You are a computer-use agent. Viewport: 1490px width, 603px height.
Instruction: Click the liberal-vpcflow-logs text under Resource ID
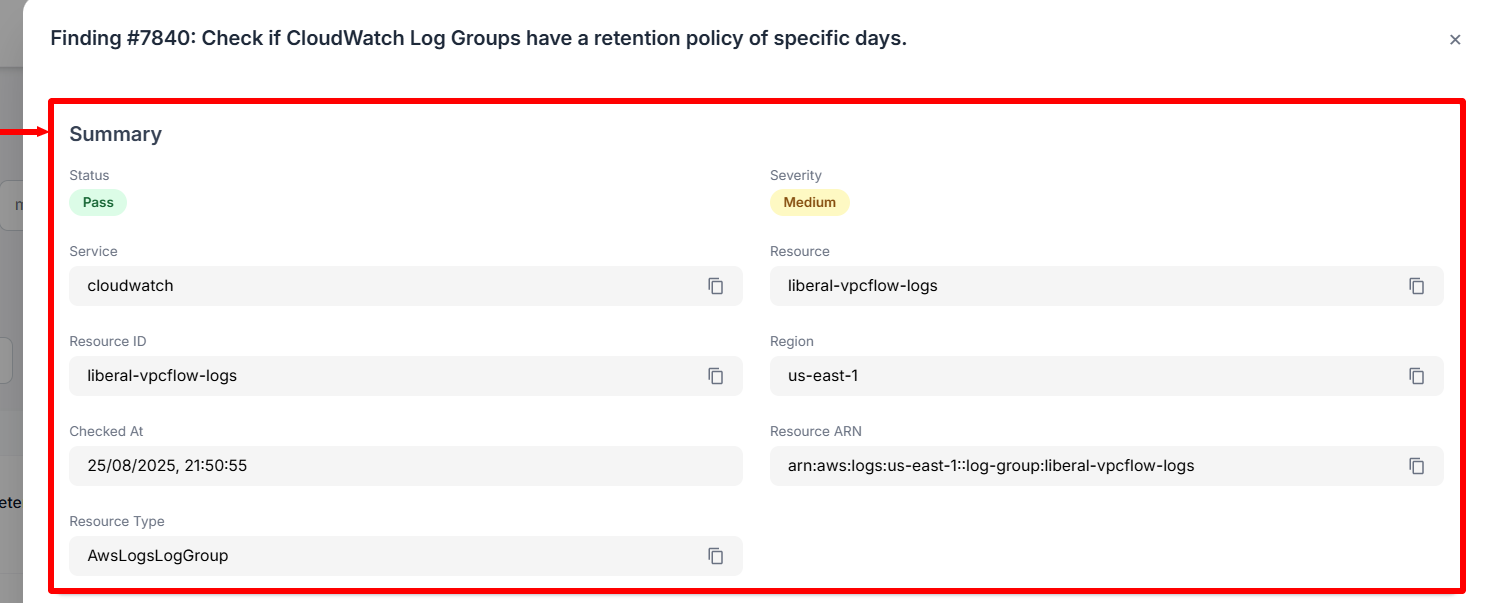pos(162,376)
